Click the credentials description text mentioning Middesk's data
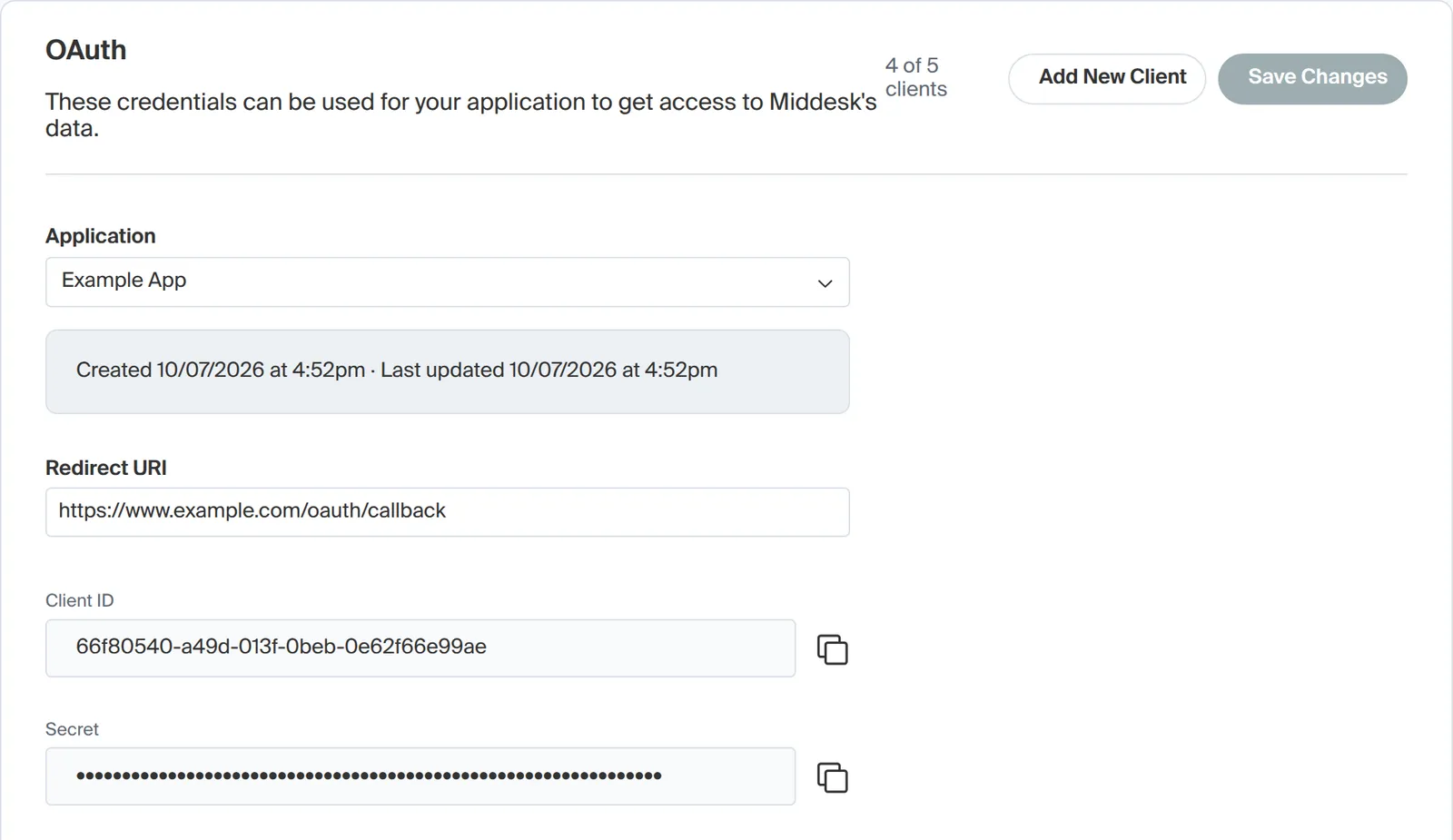Screen dimensions: 1453x840 pyautogui.click(x=461, y=114)
